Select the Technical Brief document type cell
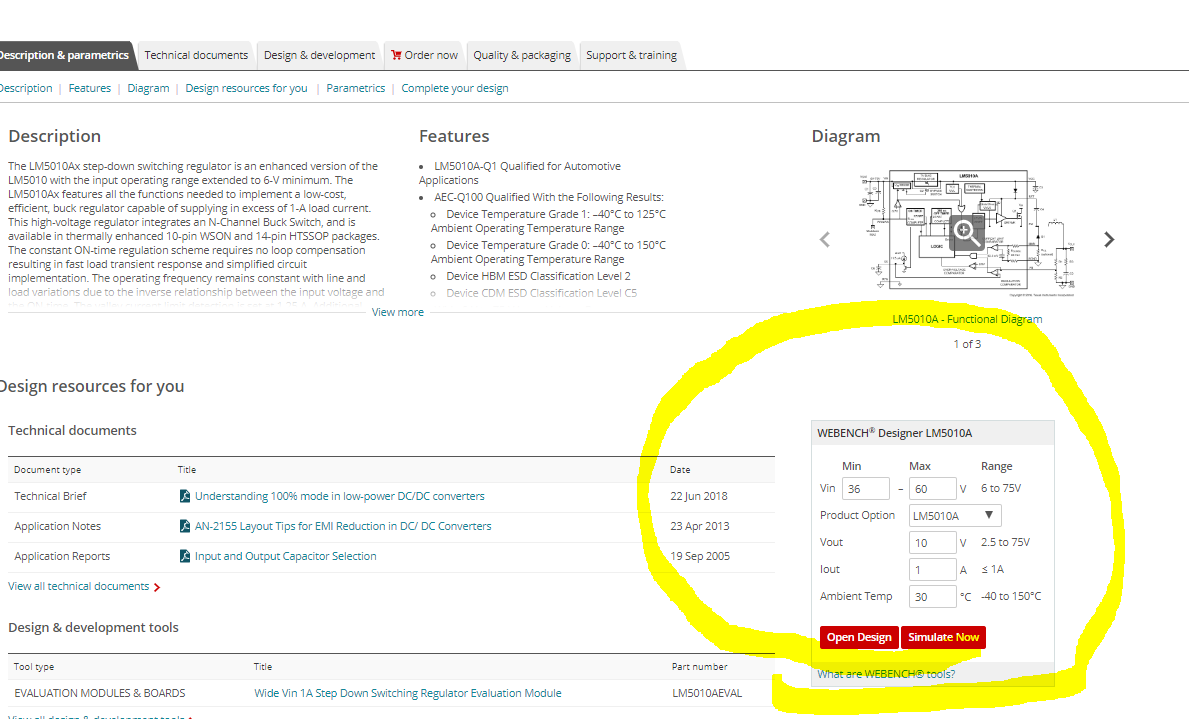 tap(50, 496)
